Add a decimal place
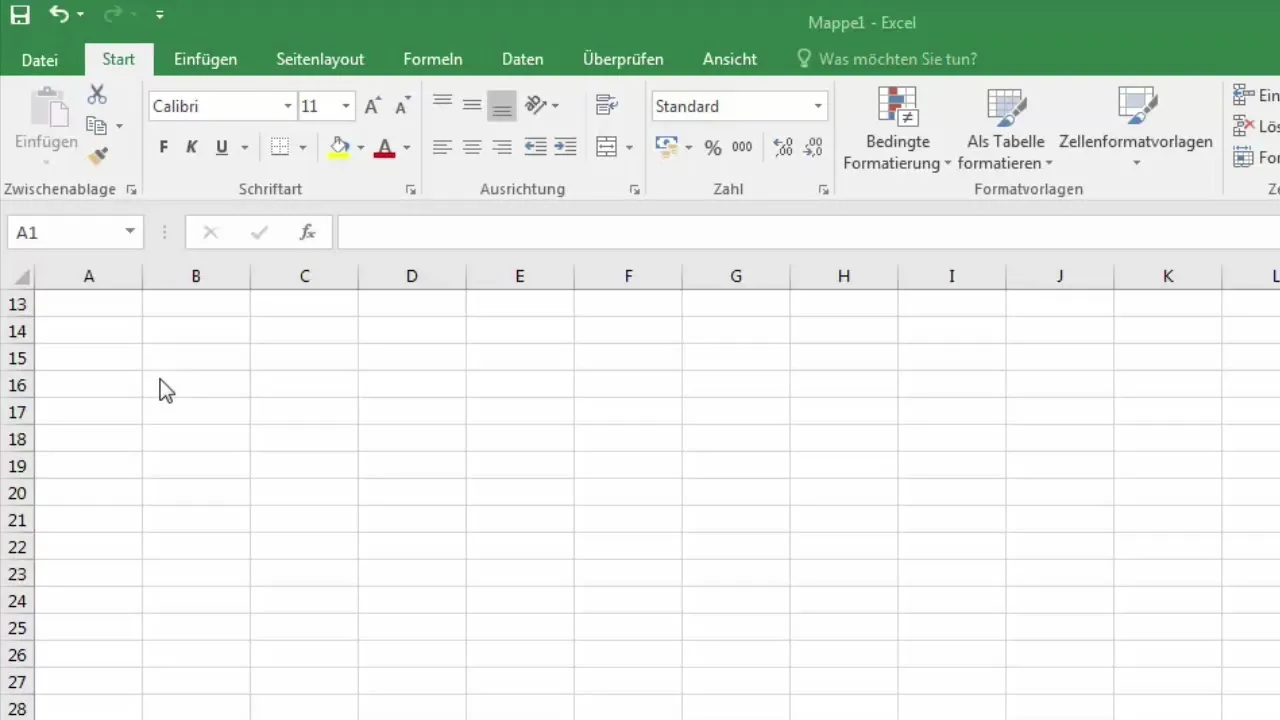 coord(783,148)
